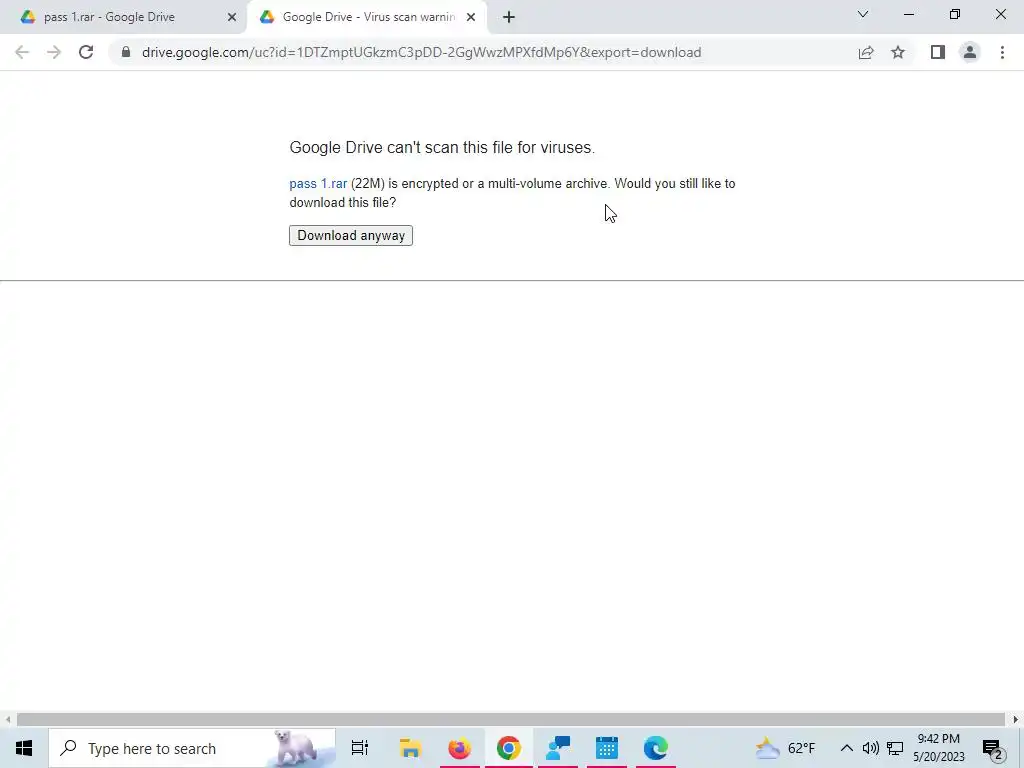Open the chat bubbles app on the taskbar
The image size is (1024, 768).
[558, 748]
